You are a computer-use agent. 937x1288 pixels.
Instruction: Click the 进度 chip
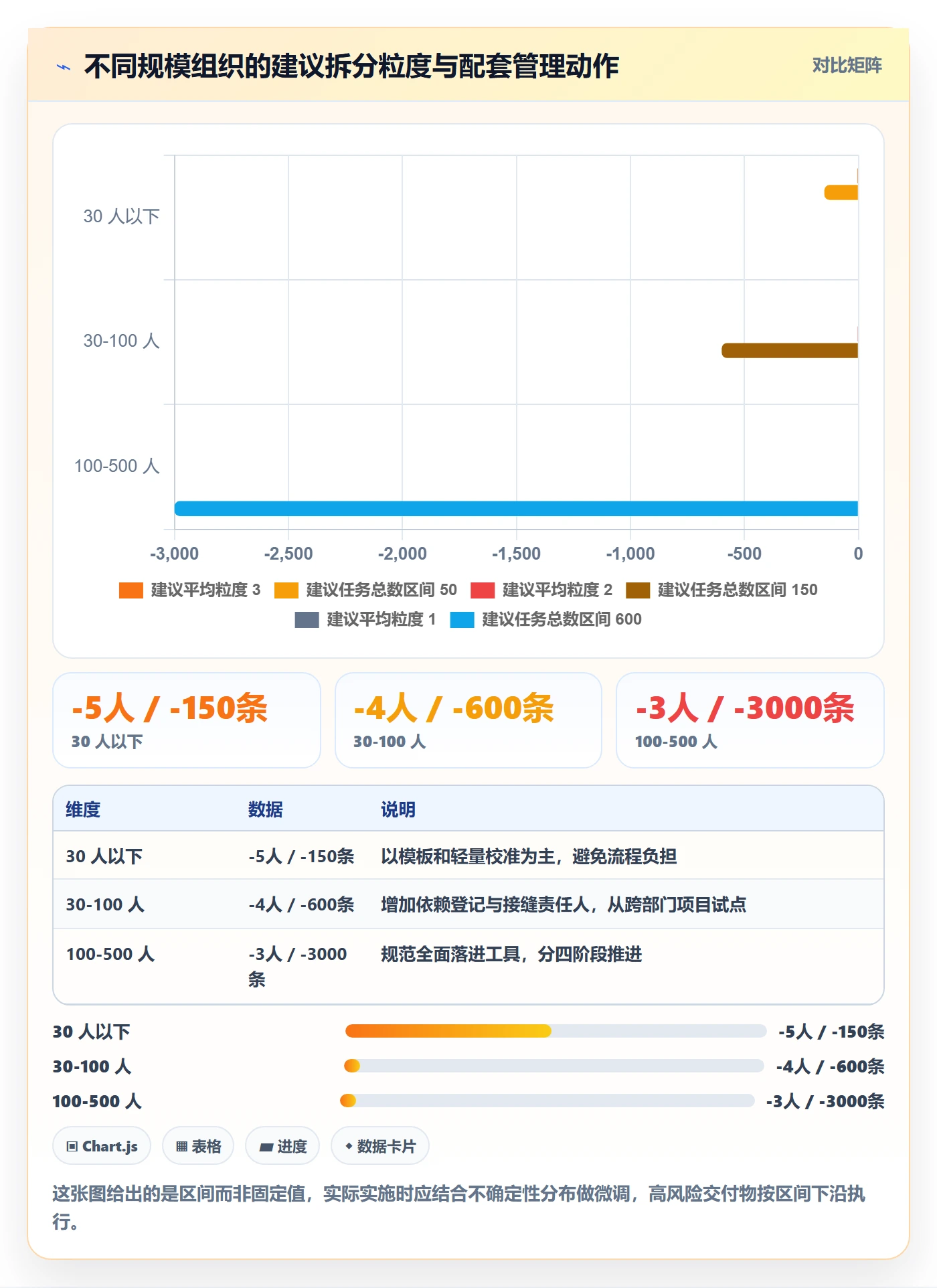click(282, 1146)
